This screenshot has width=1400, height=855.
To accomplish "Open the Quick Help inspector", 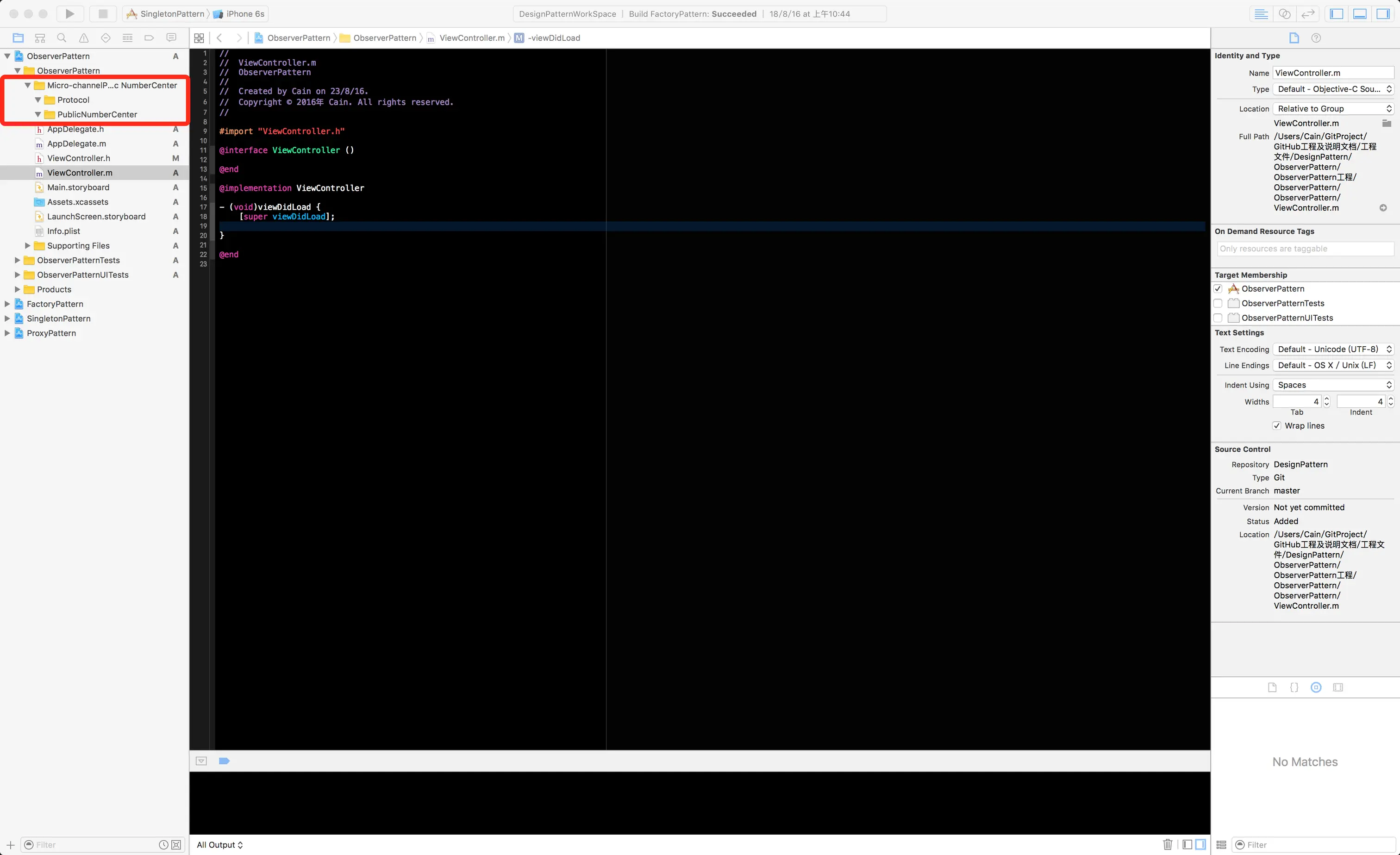I will (x=1316, y=38).
